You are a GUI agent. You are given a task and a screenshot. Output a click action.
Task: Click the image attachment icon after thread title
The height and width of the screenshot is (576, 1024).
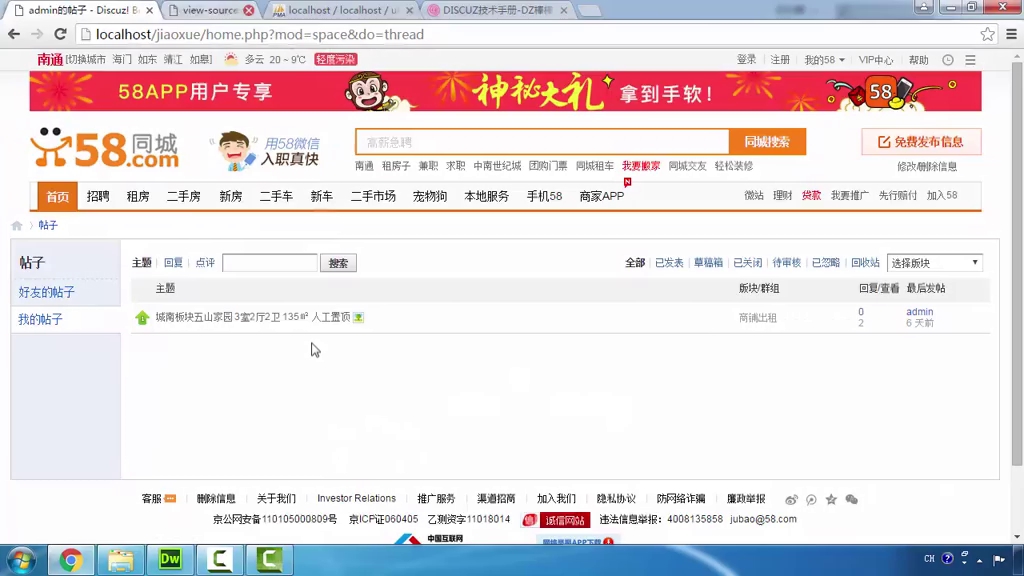tap(359, 317)
